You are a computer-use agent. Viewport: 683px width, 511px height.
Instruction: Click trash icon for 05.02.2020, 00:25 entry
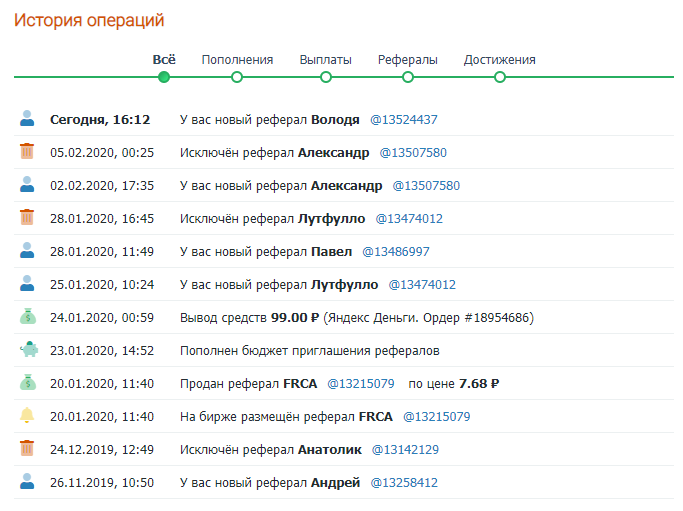click(27, 151)
